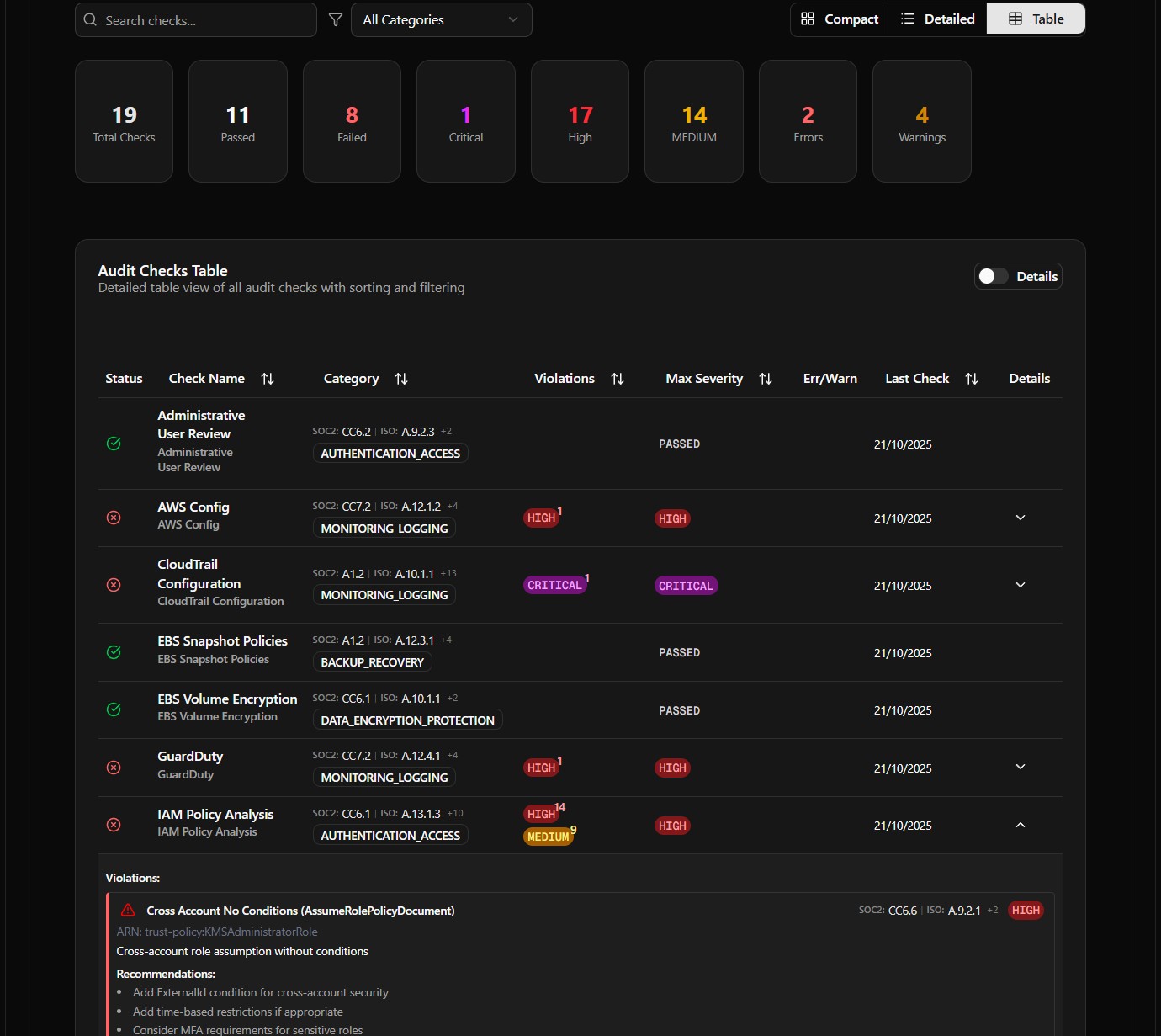
Task: Switch to Detailed view
Action: (937, 19)
